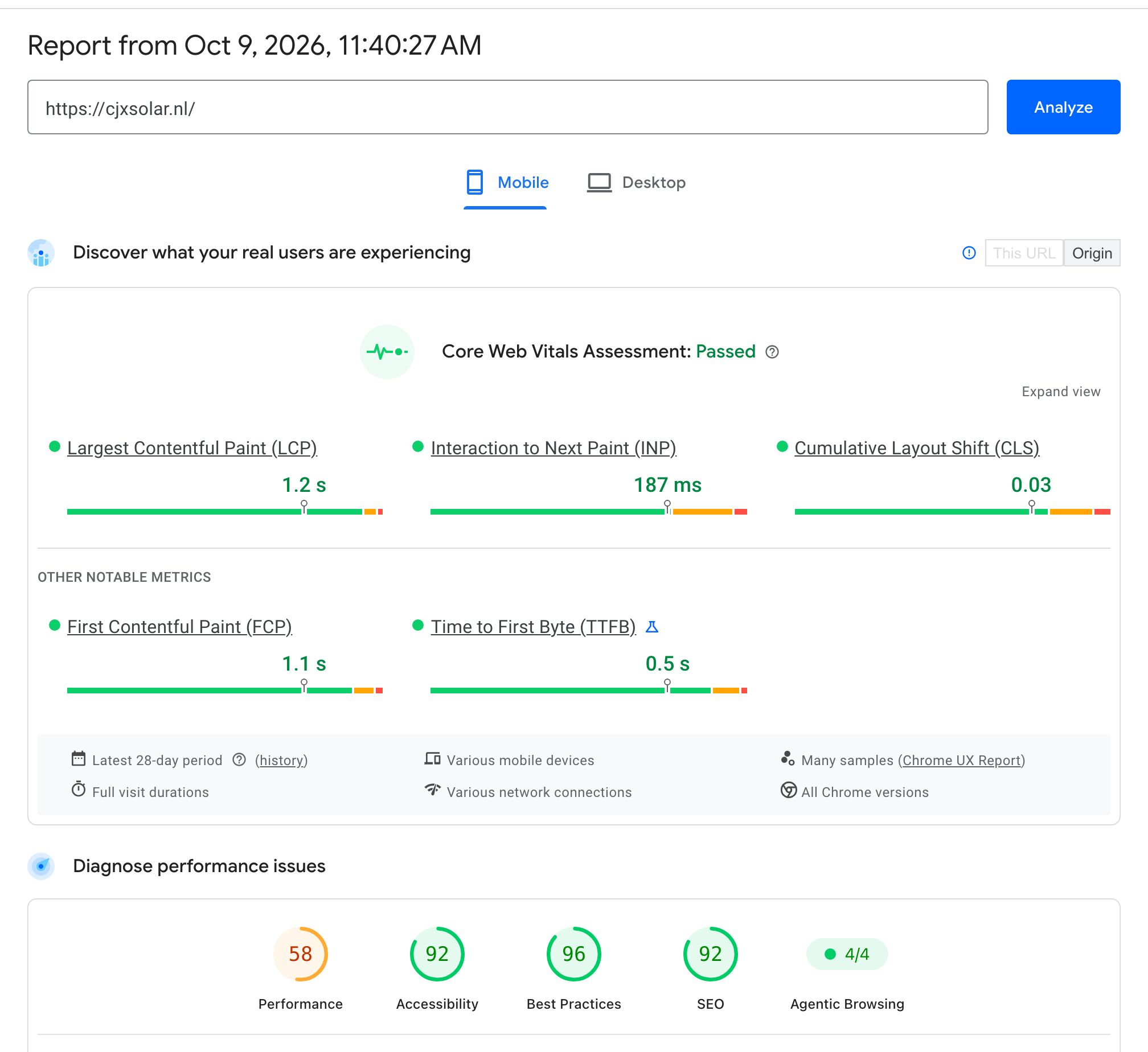Viewport: 1148px width, 1052px height.
Task: Expand view of Core Web Vitals
Action: [1061, 392]
